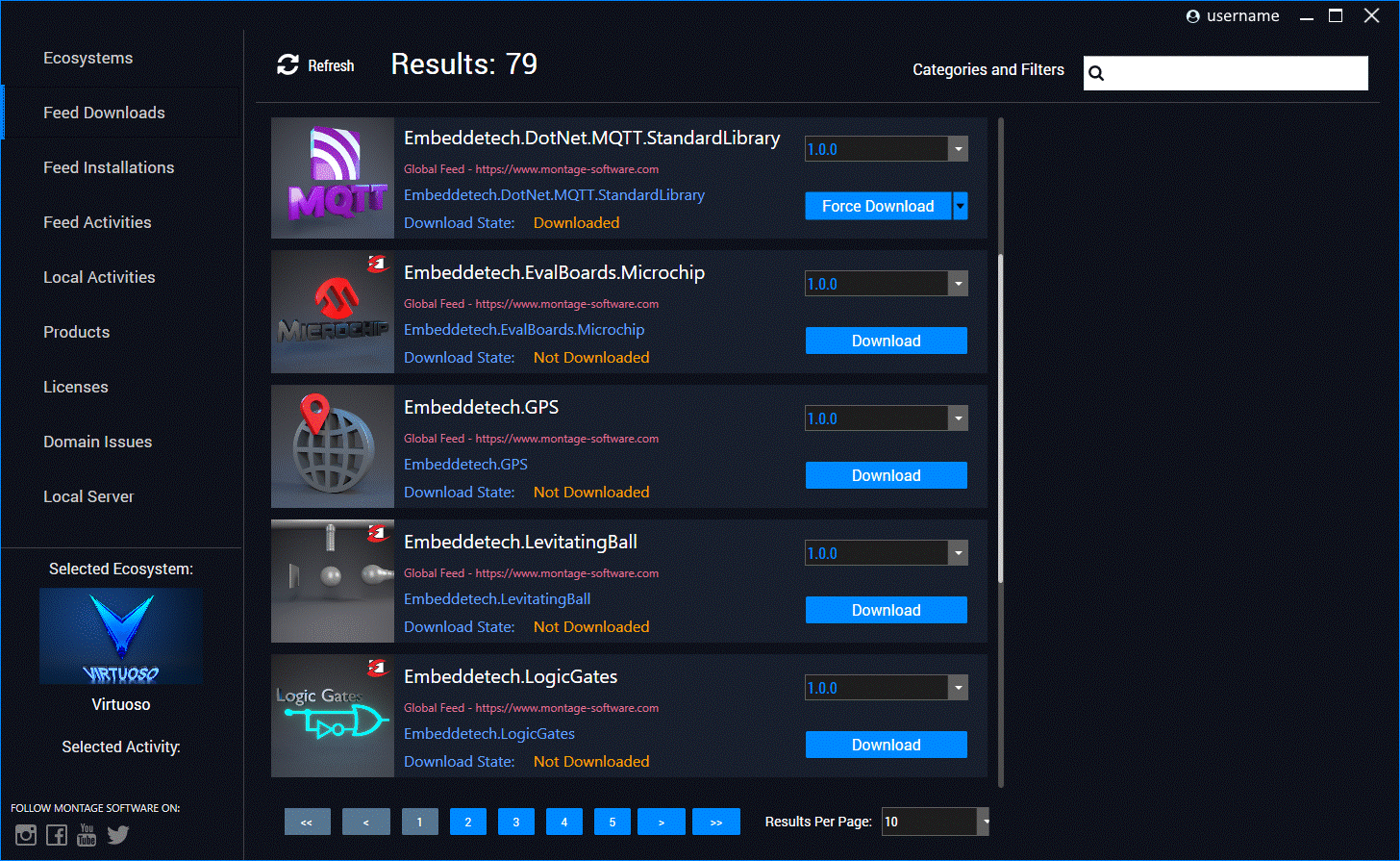
Task: Click the Refresh icon
Action: 287,65
